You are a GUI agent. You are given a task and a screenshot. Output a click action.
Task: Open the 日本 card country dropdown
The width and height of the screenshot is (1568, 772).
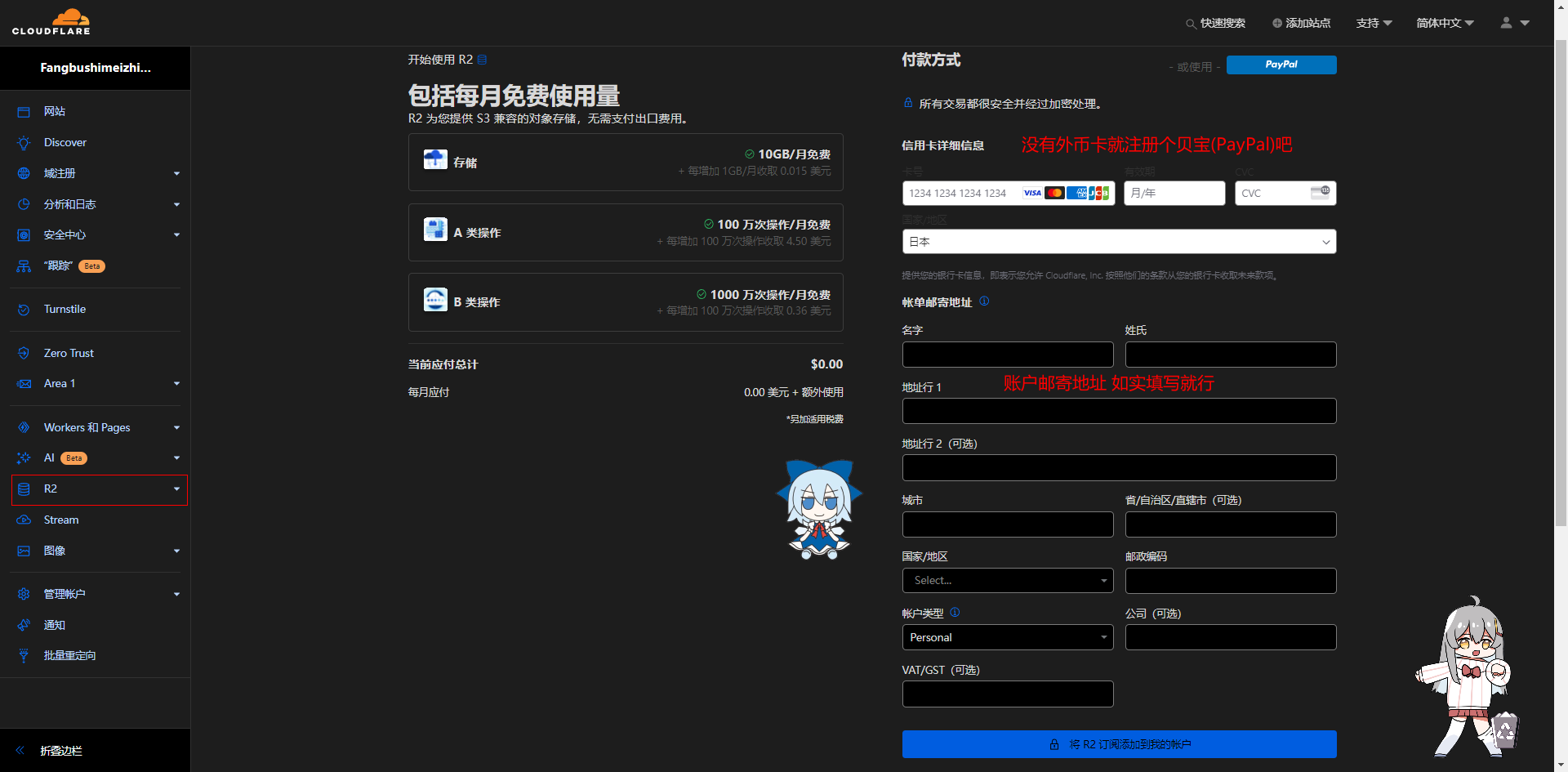[x=1119, y=242]
